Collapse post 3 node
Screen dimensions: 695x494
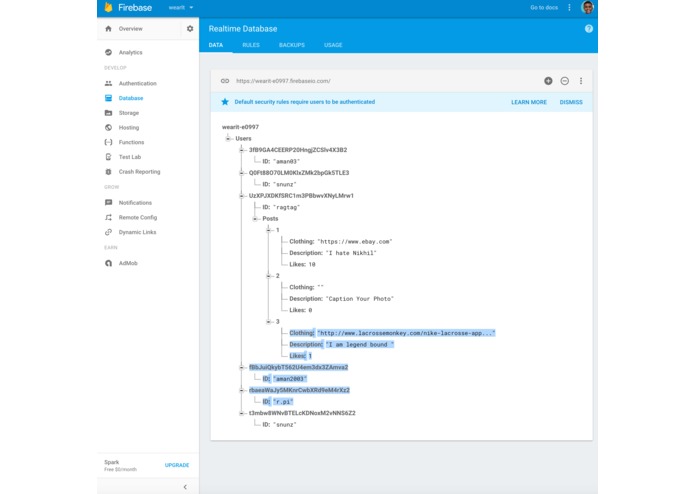pos(269,322)
